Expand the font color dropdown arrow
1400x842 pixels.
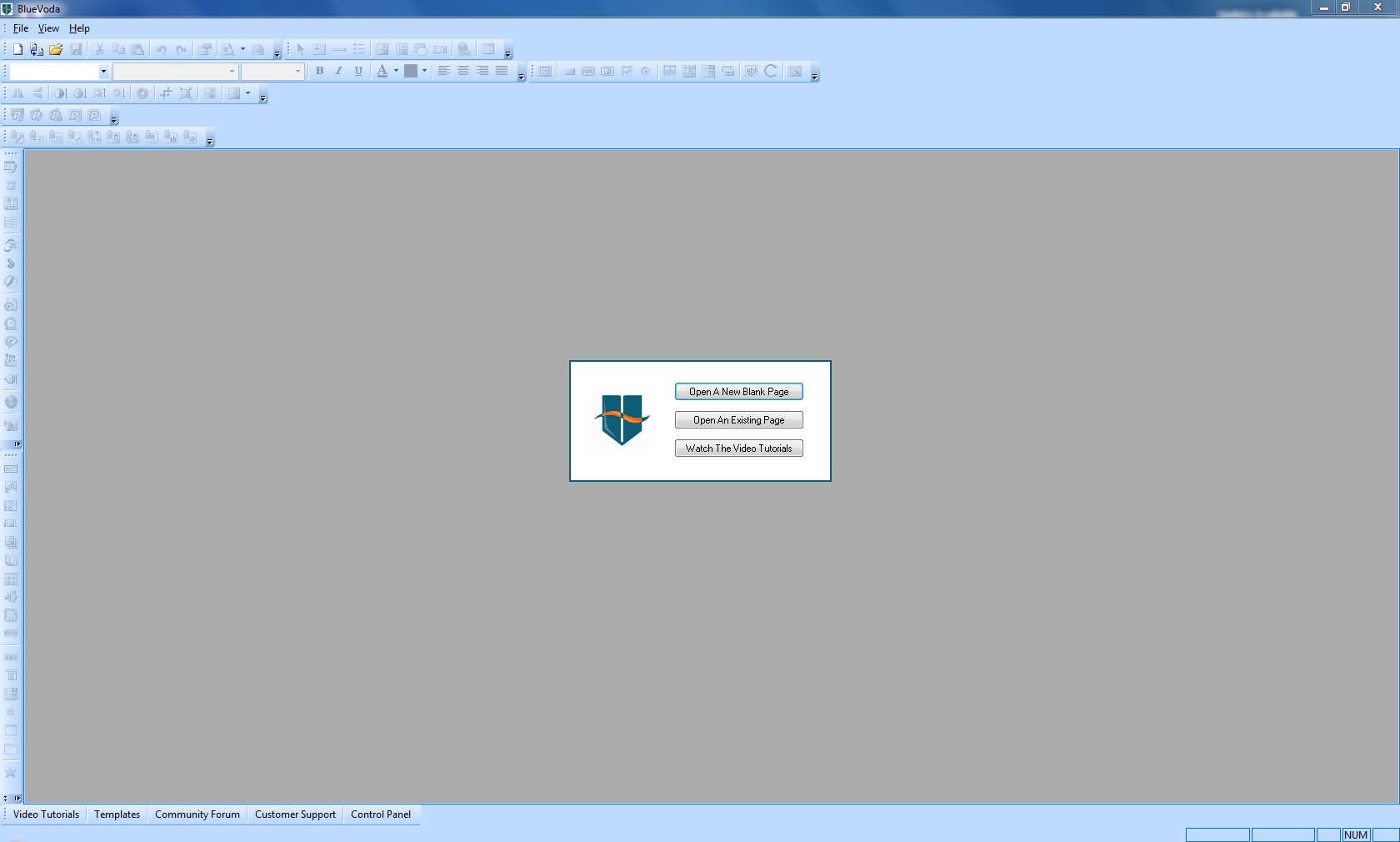pyautogui.click(x=396, y=71)
